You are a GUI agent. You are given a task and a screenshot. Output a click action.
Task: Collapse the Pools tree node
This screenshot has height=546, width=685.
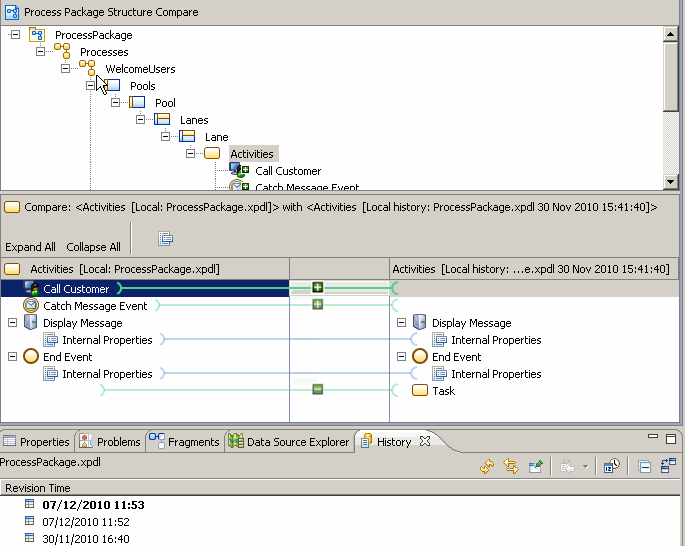click(90, 86)
